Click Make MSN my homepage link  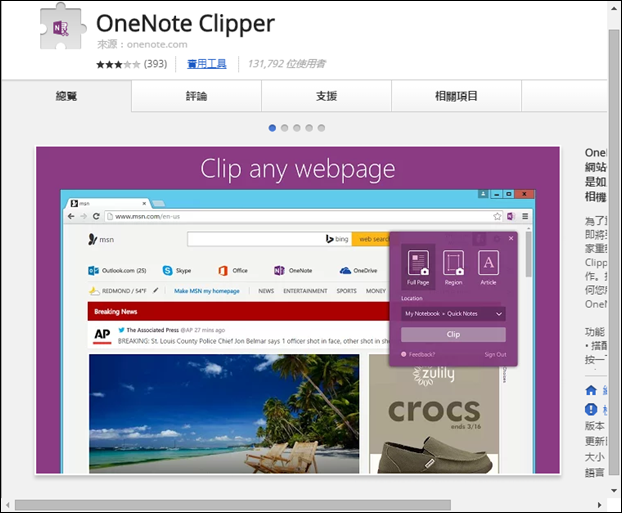click(x=207, y=291)
